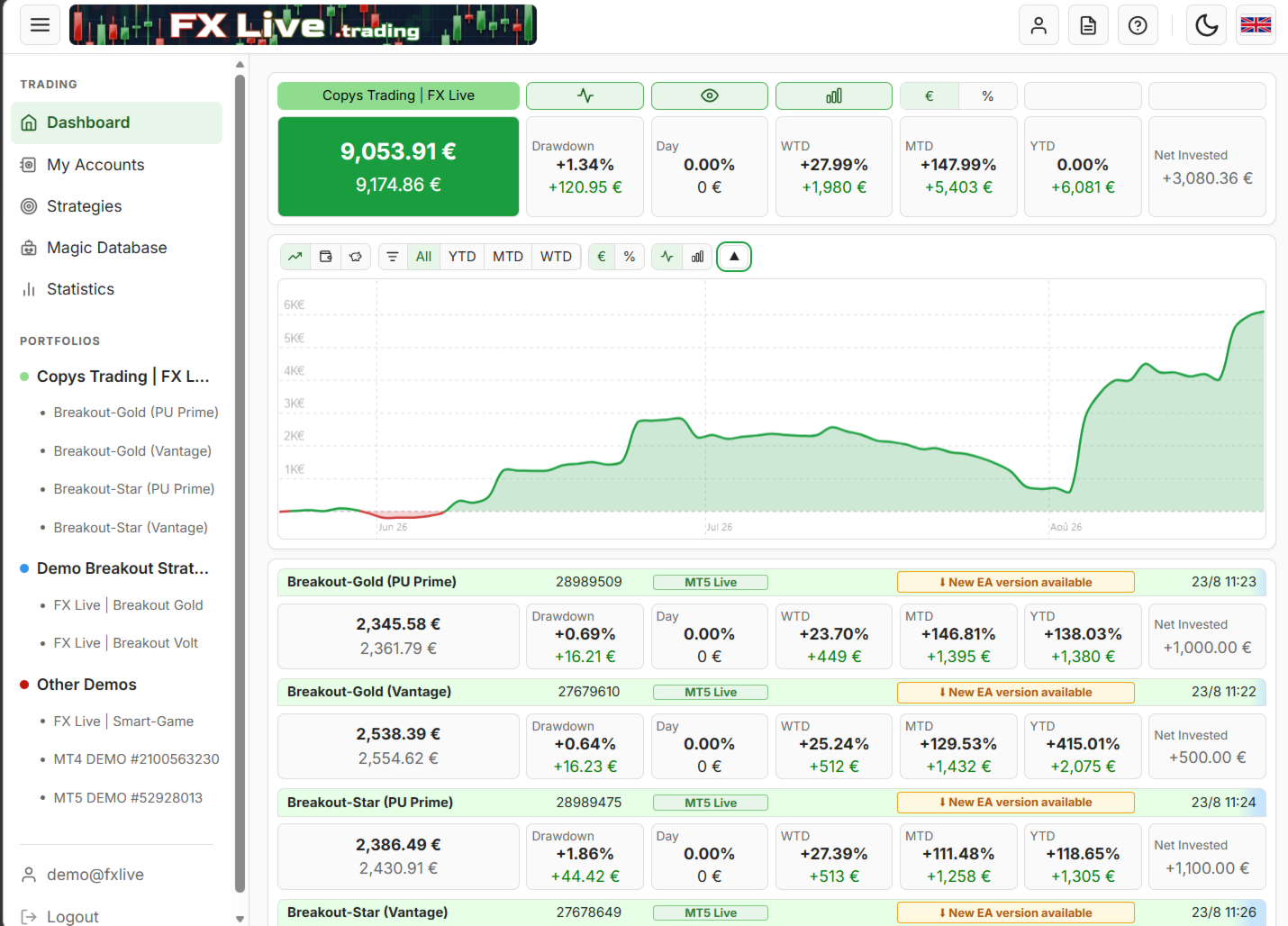Open the language flag selector

tap(1256, 25)
